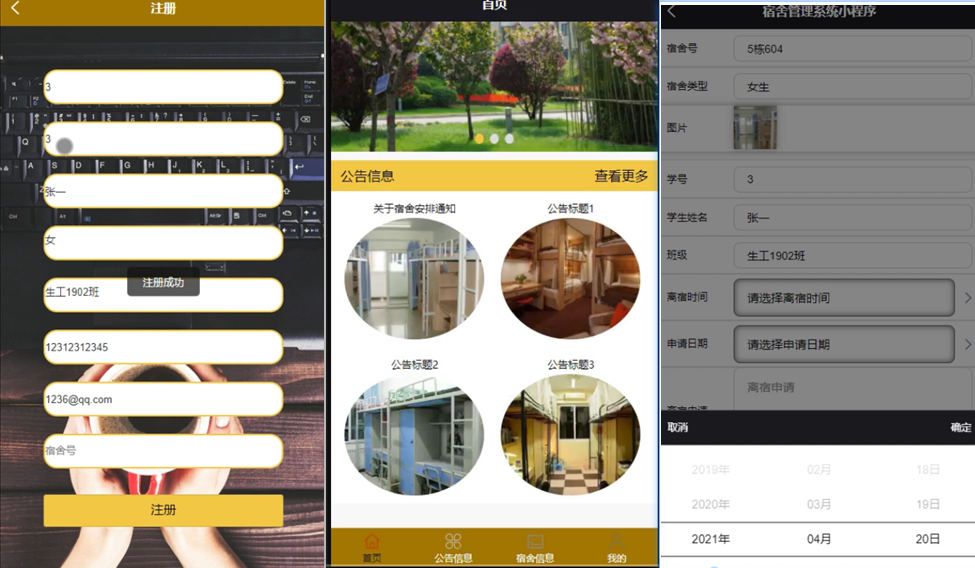Open the 关于宿舍安排通知 announcement image
975x568 pixels.
[414, 278]
